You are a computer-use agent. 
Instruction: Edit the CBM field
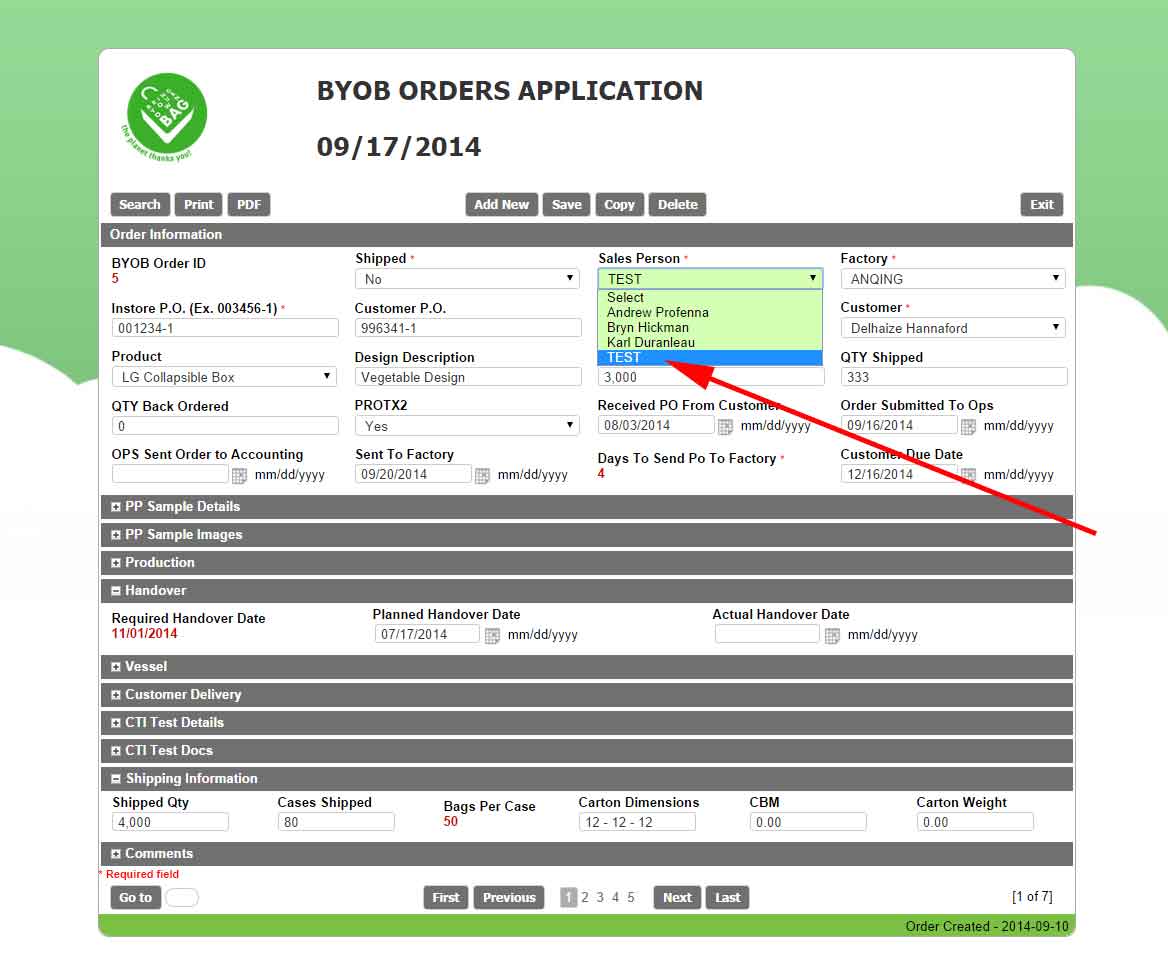click(x=808, y=823)
